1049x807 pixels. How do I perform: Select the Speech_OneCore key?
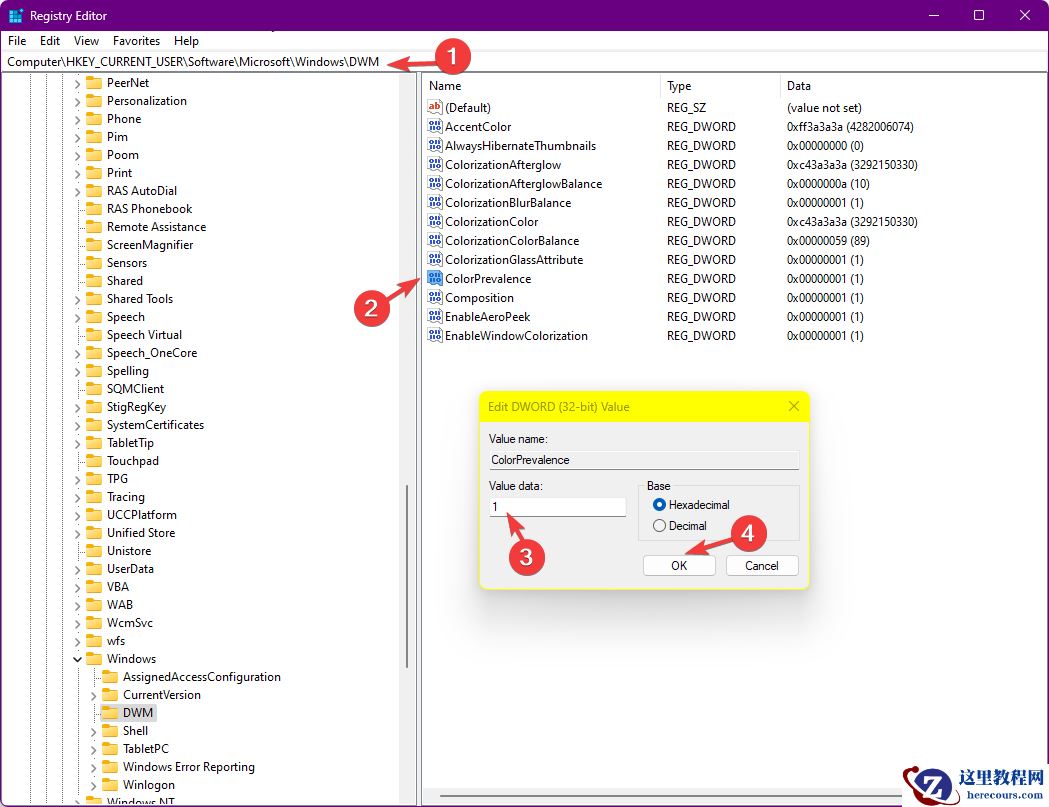click(152, 353)
